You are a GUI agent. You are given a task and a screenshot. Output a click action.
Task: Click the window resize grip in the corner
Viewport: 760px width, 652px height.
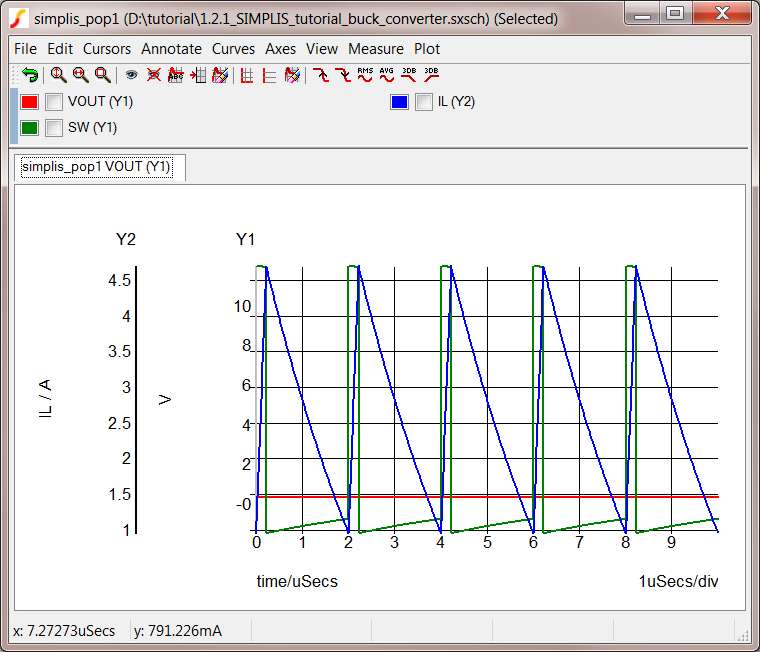tap(744, 636)
